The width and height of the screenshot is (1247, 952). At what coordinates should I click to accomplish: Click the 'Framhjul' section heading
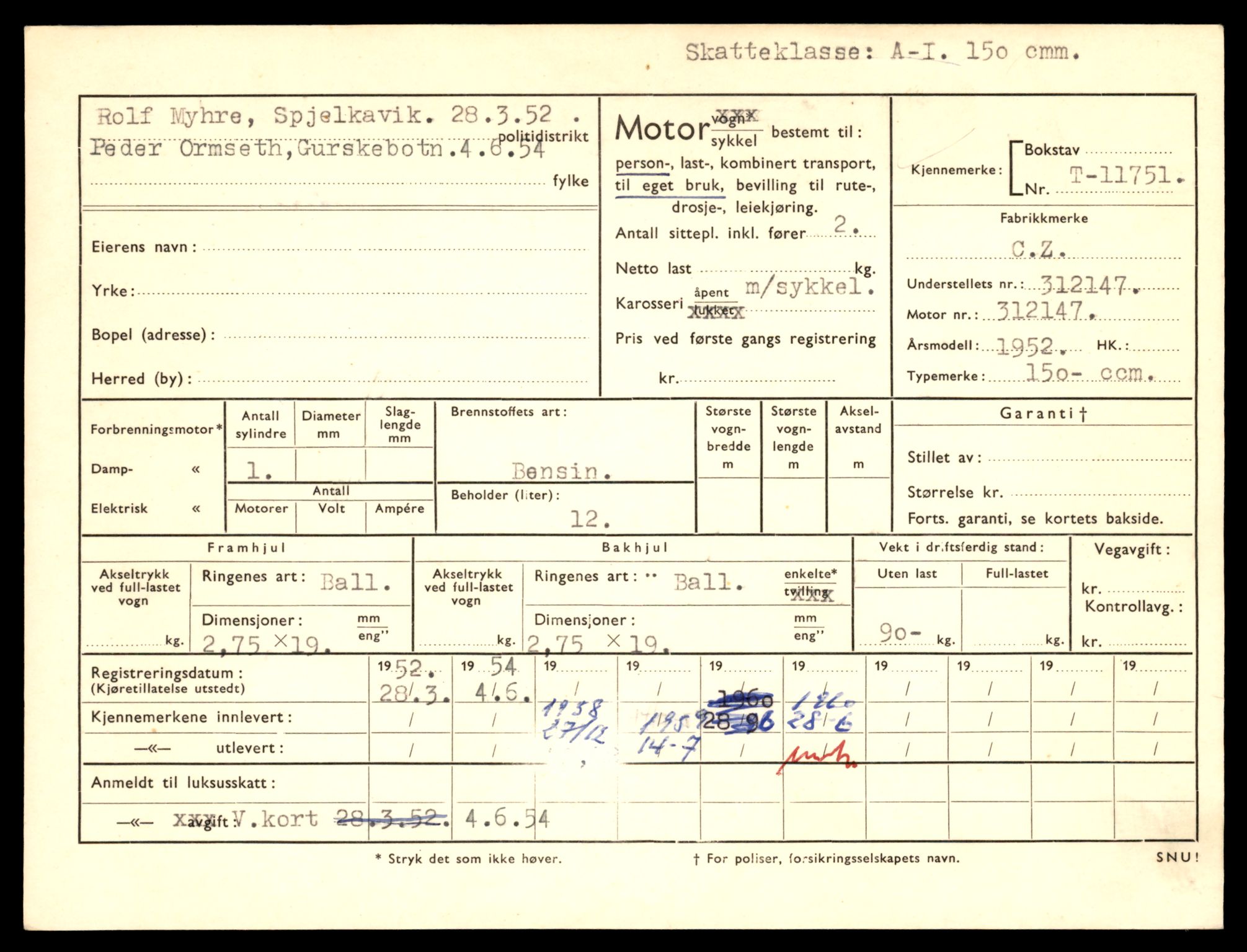(x=246, y=548)
